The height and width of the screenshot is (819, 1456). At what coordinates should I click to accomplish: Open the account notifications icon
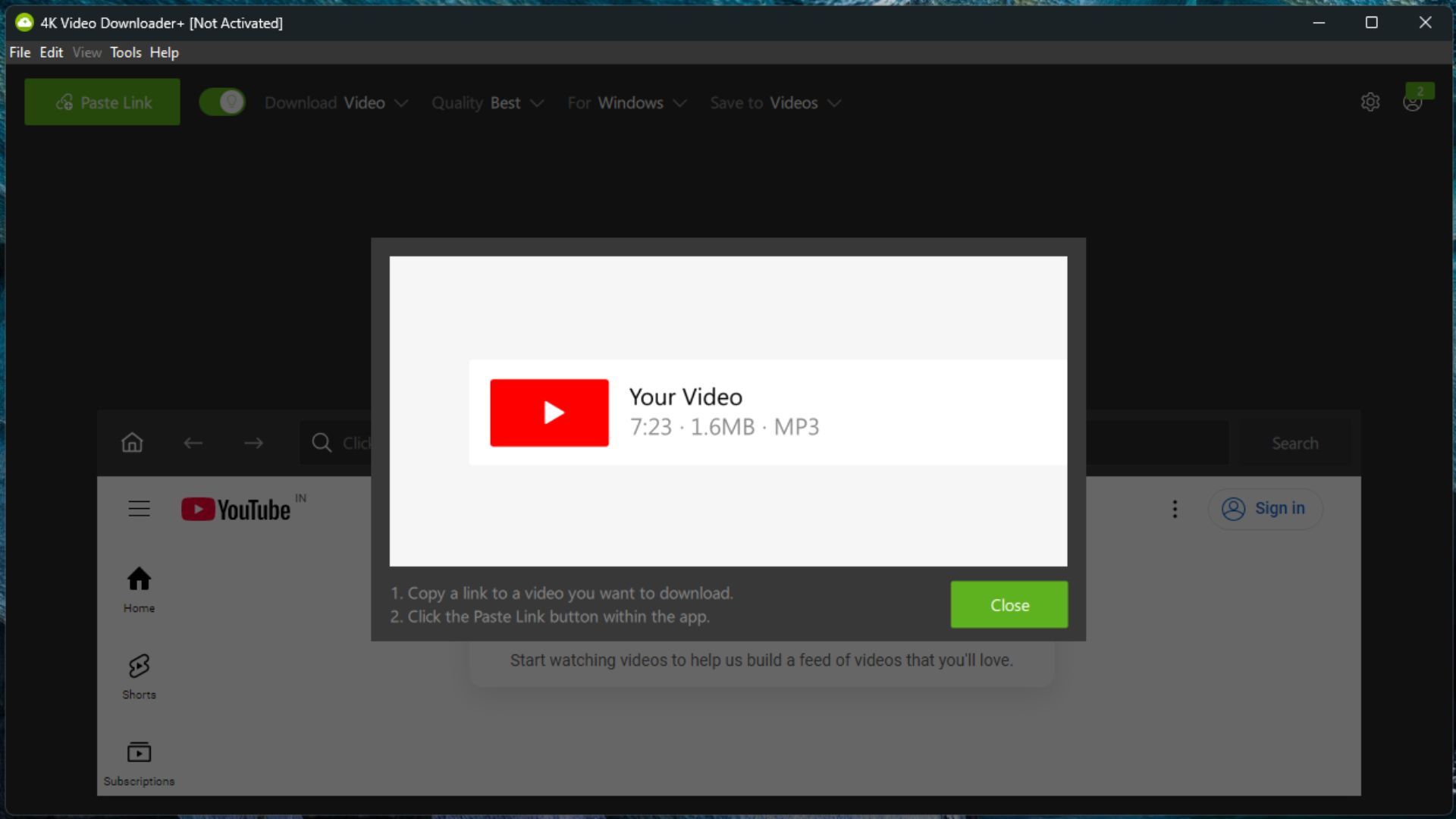point(1413,102)
